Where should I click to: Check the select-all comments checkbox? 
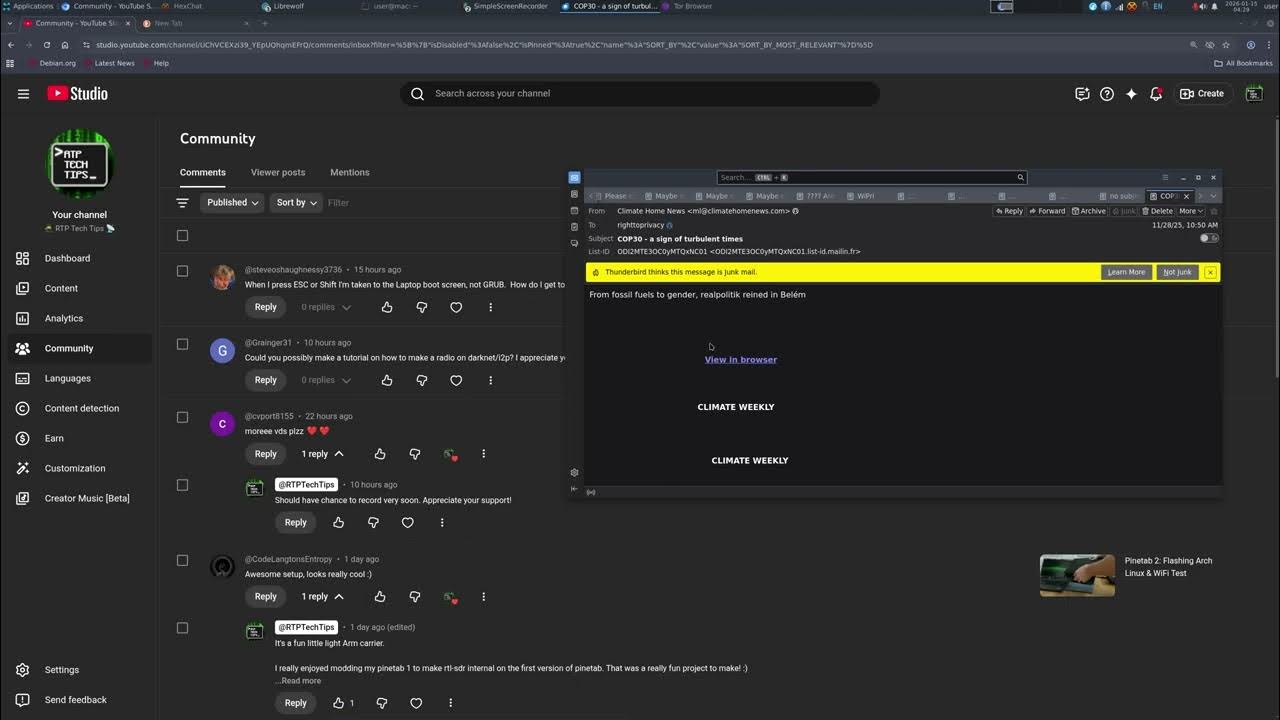coord(182,236)
